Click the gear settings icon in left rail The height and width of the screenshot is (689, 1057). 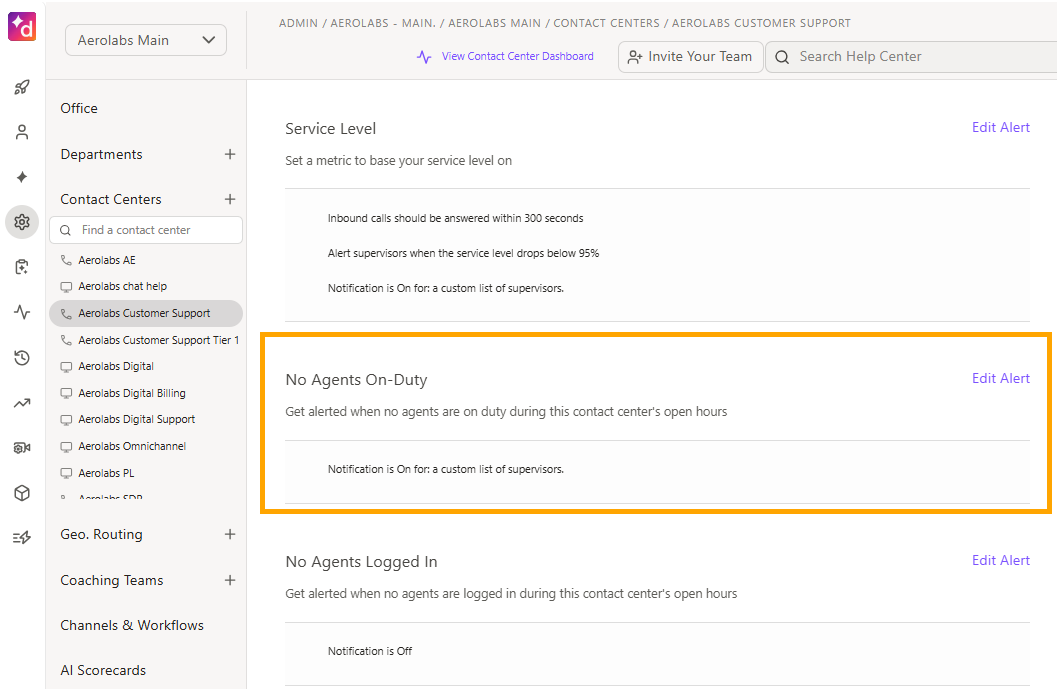pyautogui.click(x=22, y=222)
